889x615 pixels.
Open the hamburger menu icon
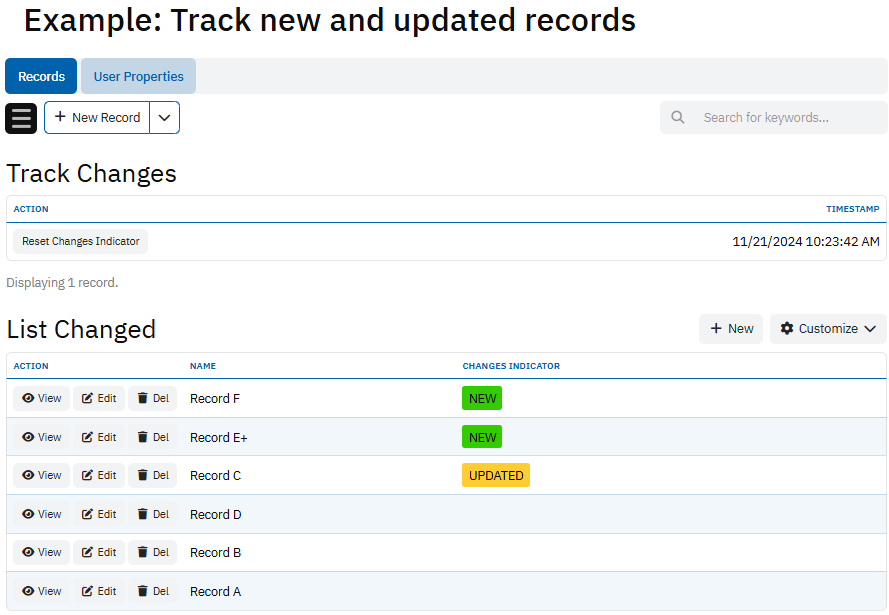(21, 118)
